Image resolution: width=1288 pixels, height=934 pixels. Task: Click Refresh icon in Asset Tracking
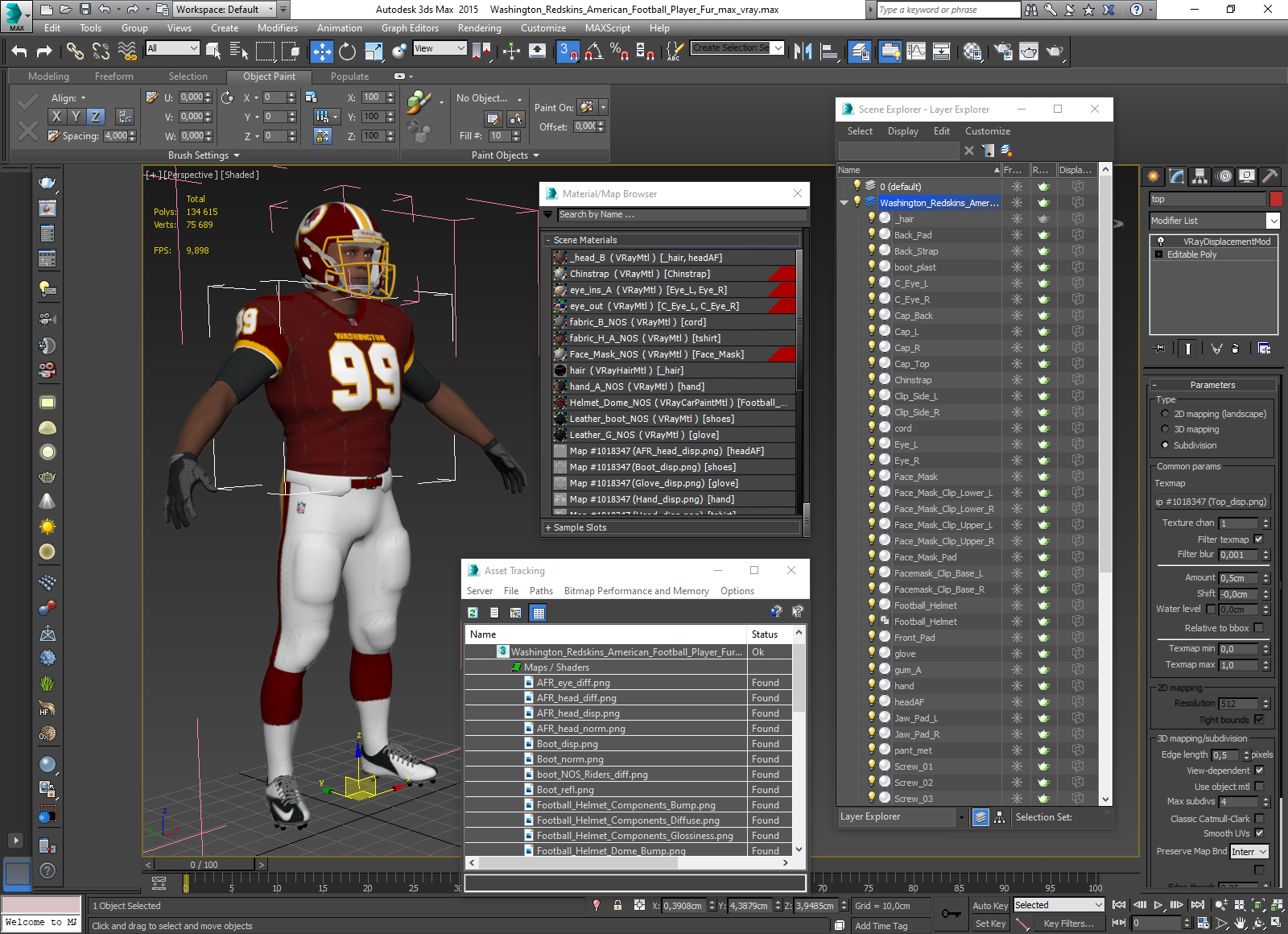pyautogui.click(x=473, y=613)
